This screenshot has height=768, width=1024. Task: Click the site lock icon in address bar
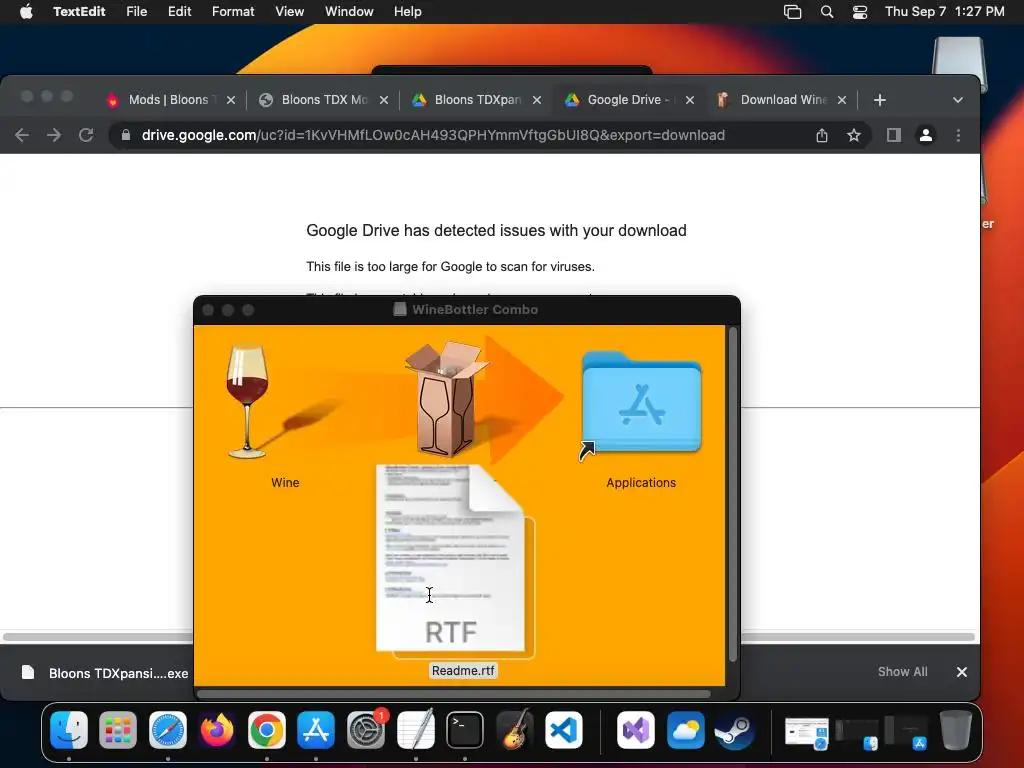tap(126, 135)
